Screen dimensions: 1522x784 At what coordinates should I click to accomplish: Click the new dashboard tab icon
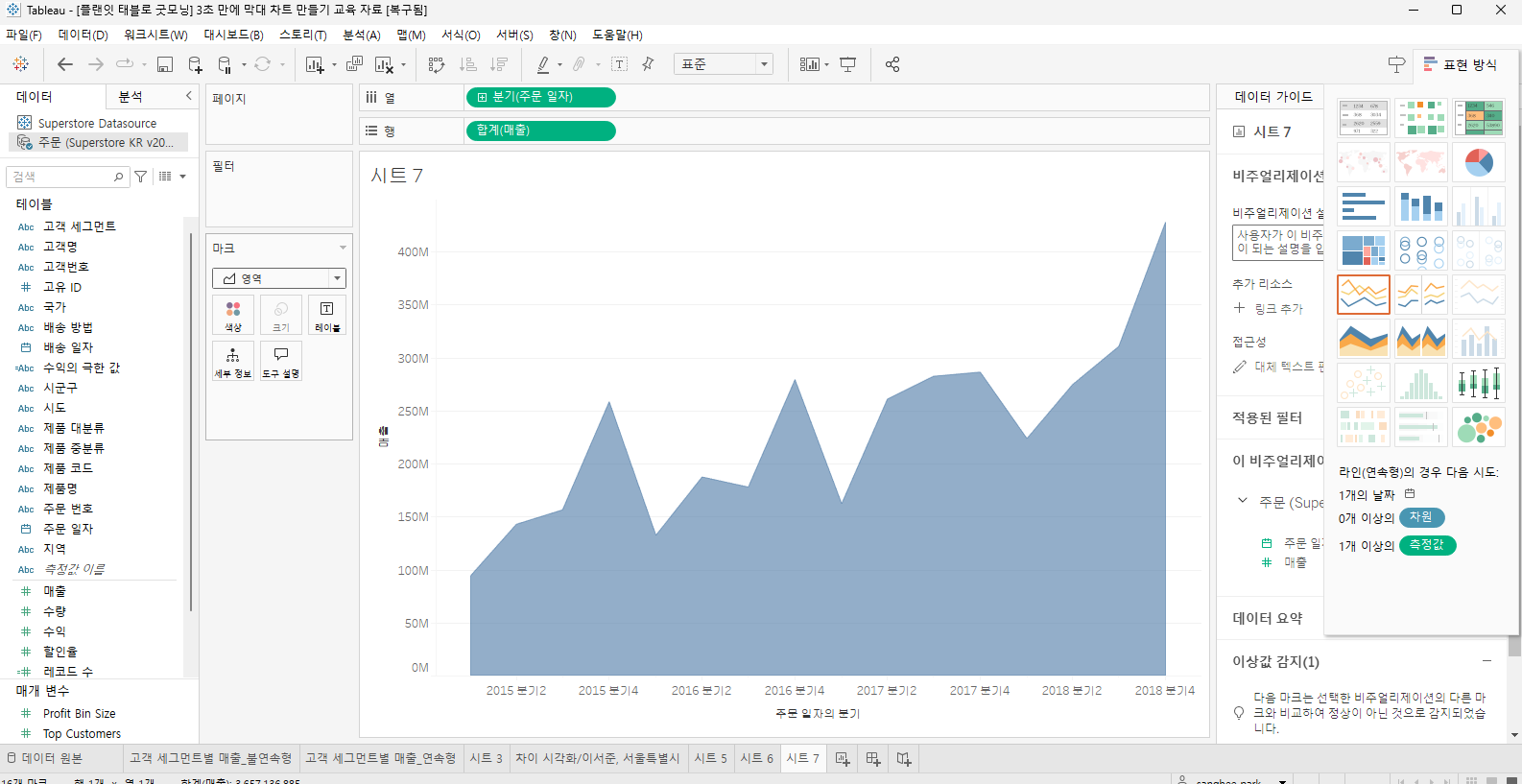point(873,758)
